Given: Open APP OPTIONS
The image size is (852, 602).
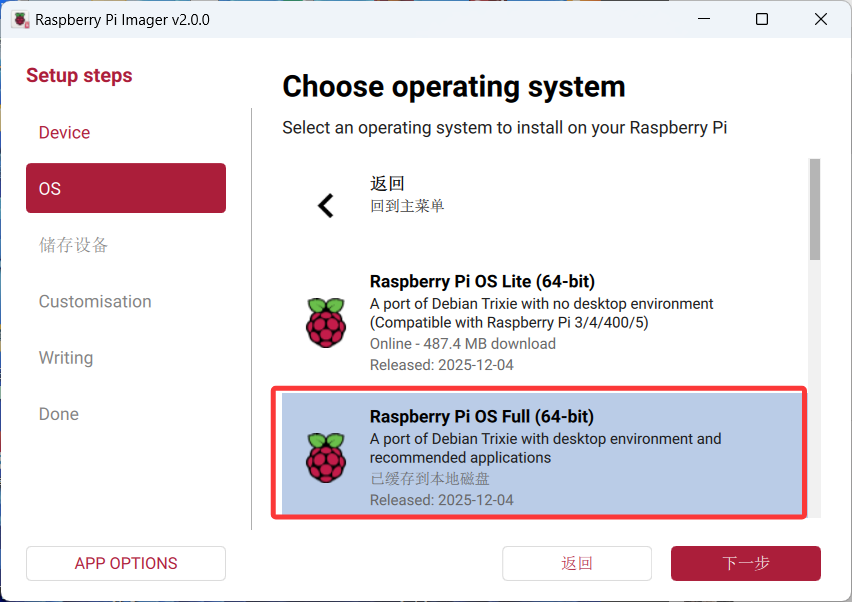Looking at the screenshot, I should tap(126, 563).
